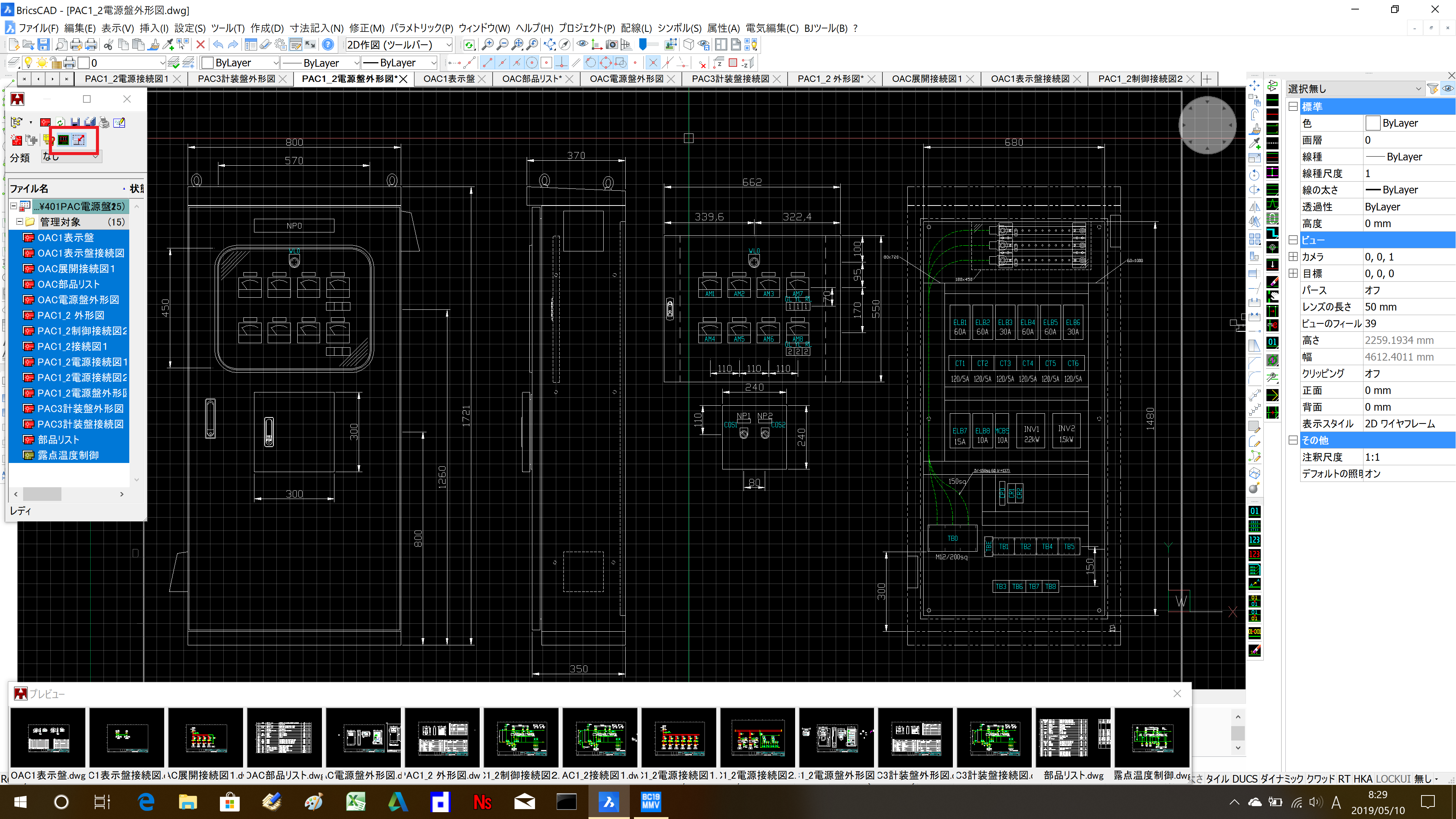The width and height of the screenshot is (1456, 819).
Task: Open the linetype ByLayer dropdown in toolbar
Action: pyautogui.click(x=356, y=63)
